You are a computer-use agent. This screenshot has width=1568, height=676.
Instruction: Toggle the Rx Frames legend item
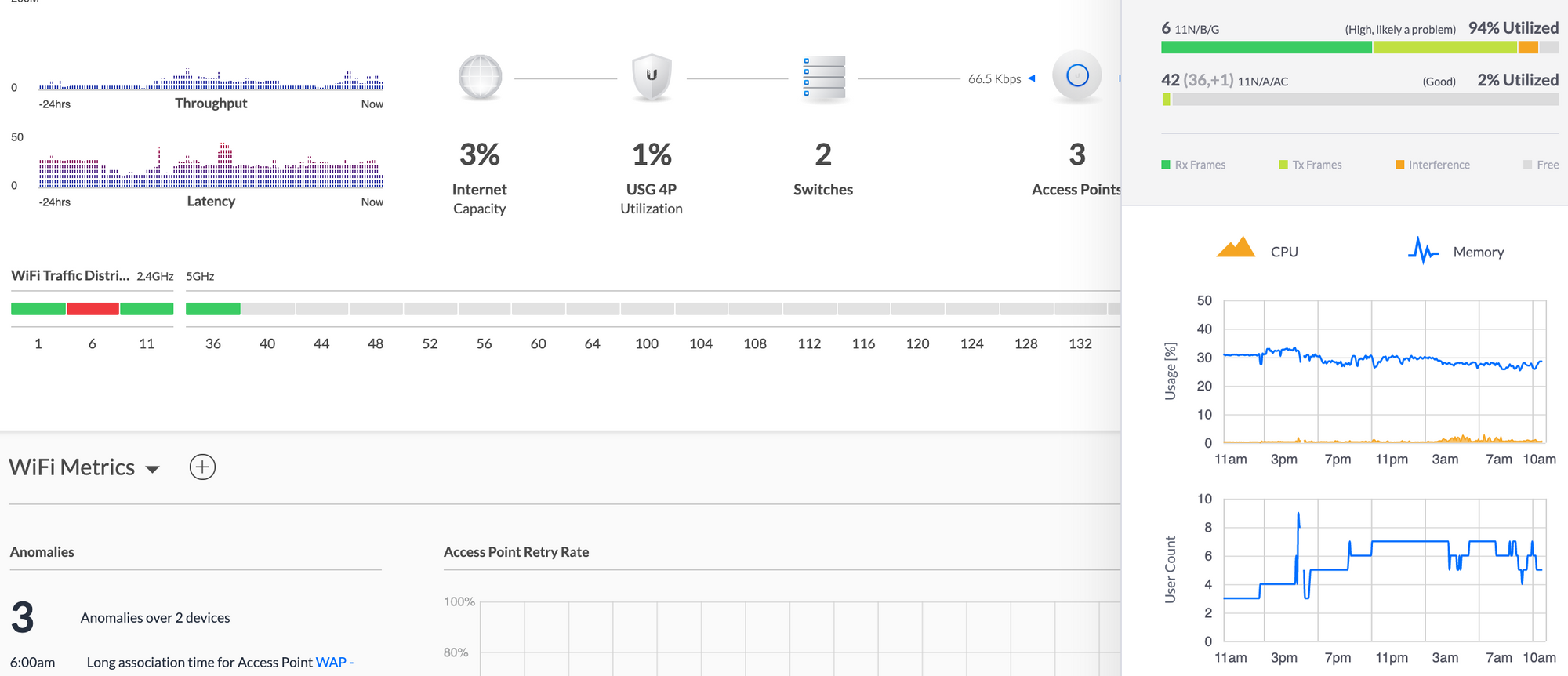pyautogui.click(x=1193, y=165)
